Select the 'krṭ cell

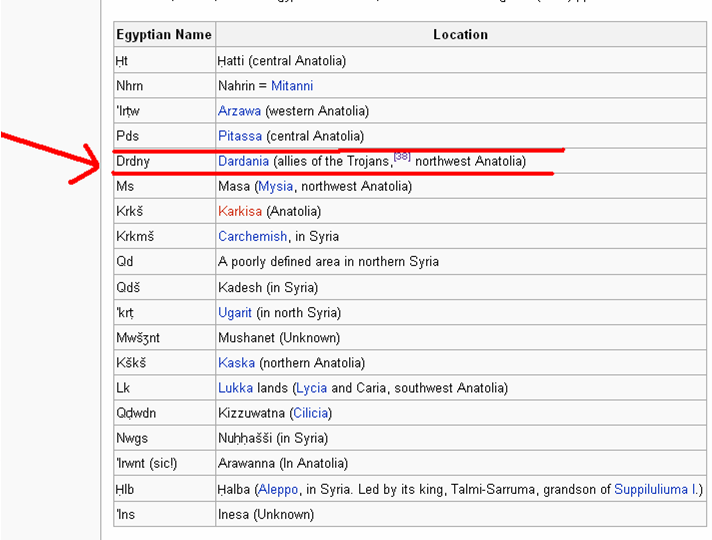pyautogui.click(x=164, y=312)
